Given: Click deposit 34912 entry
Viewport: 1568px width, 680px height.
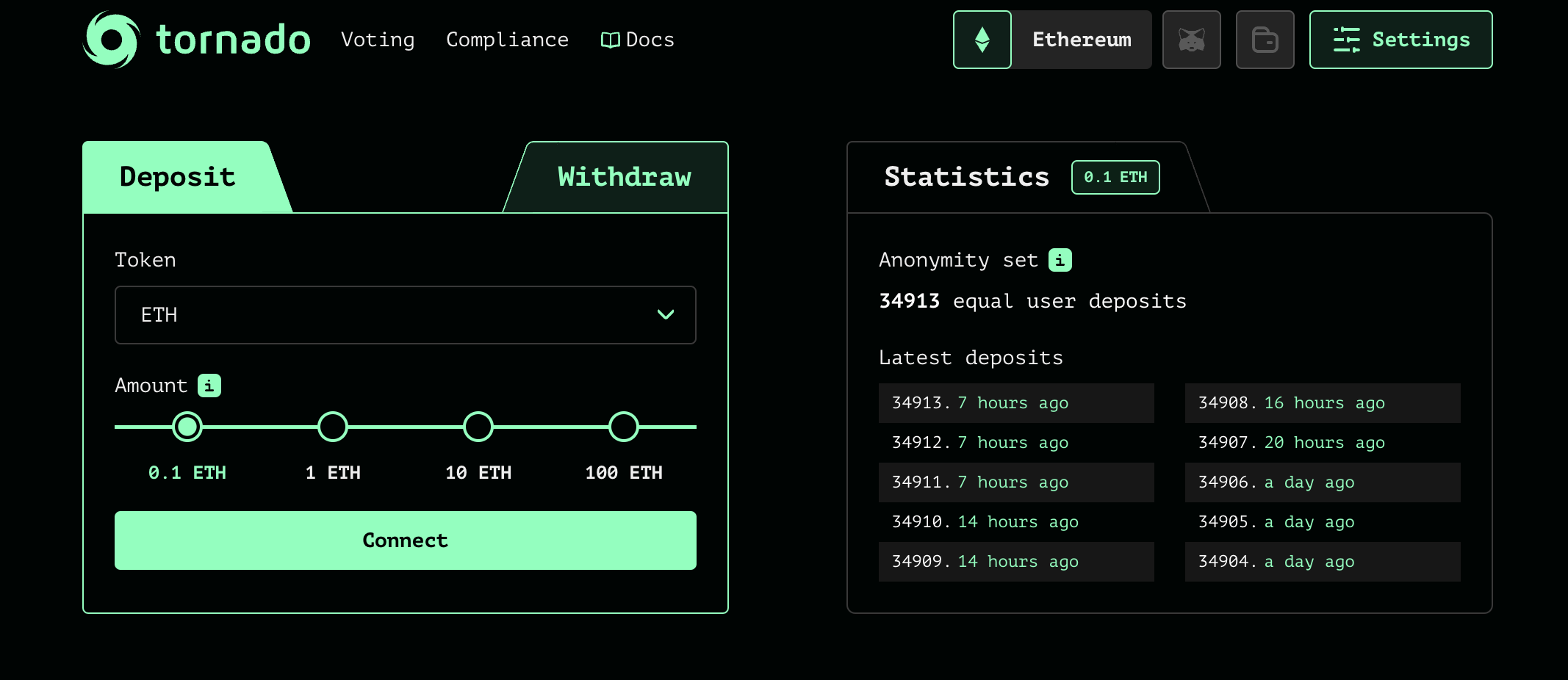Looking at the screenshot, I should tap(1016, 443).
